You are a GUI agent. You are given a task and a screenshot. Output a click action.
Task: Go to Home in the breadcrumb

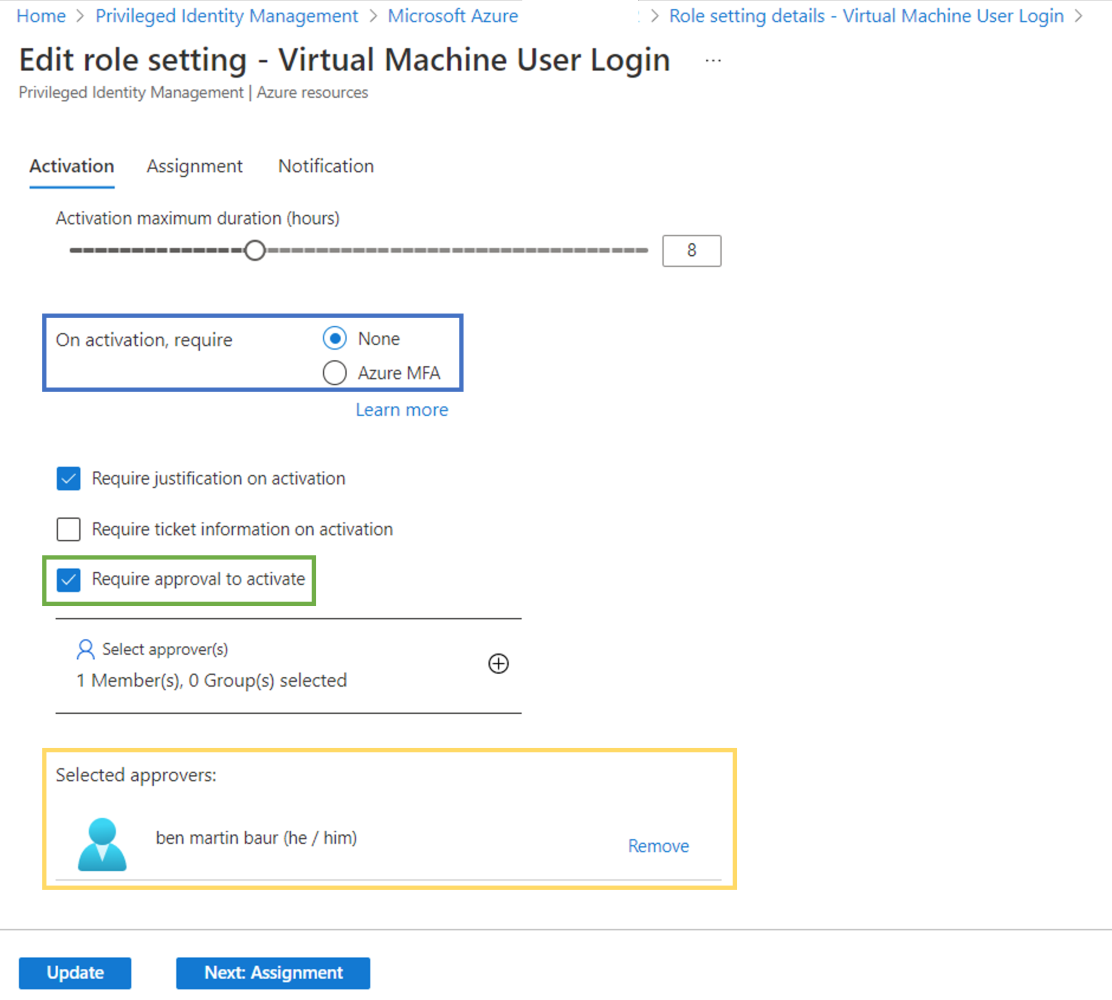[x=41, y=16]
